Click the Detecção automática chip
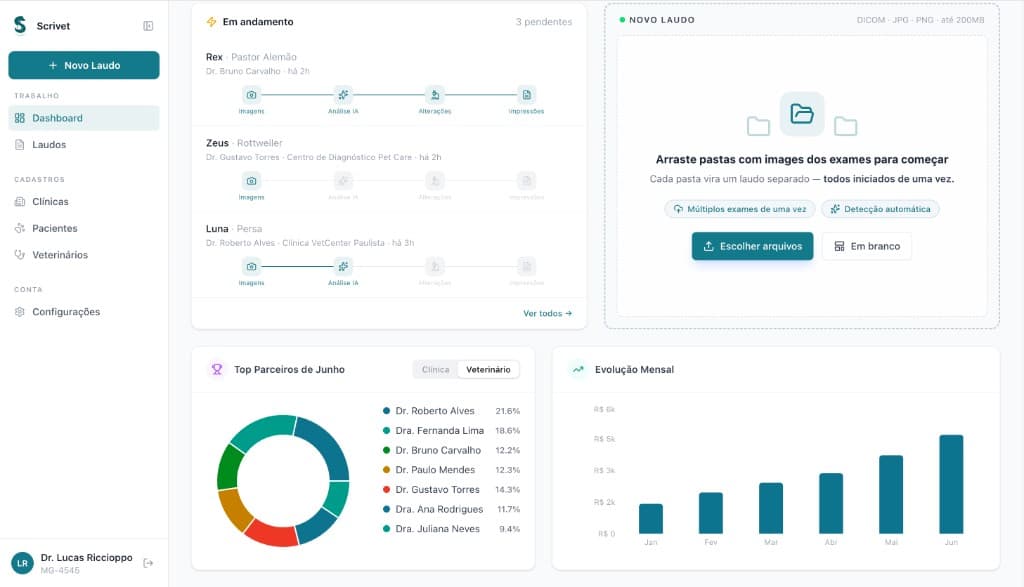 [x=880, y=209]
